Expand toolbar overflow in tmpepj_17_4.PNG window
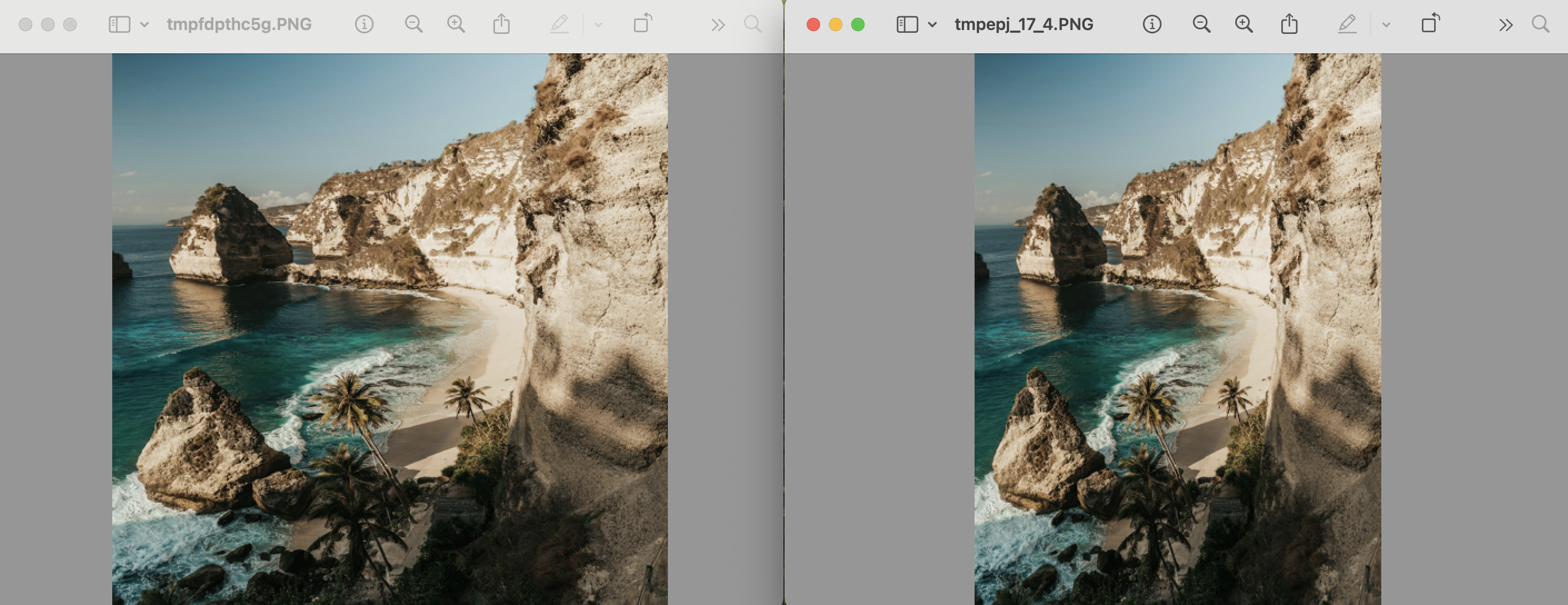1568x605 pixels. 1505,25
